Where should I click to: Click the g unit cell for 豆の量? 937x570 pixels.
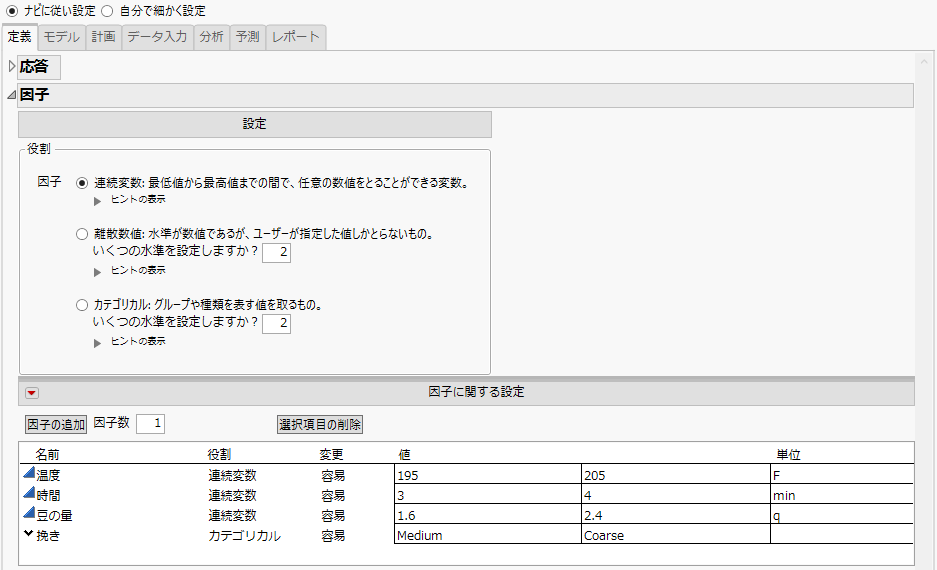[842, 515]
